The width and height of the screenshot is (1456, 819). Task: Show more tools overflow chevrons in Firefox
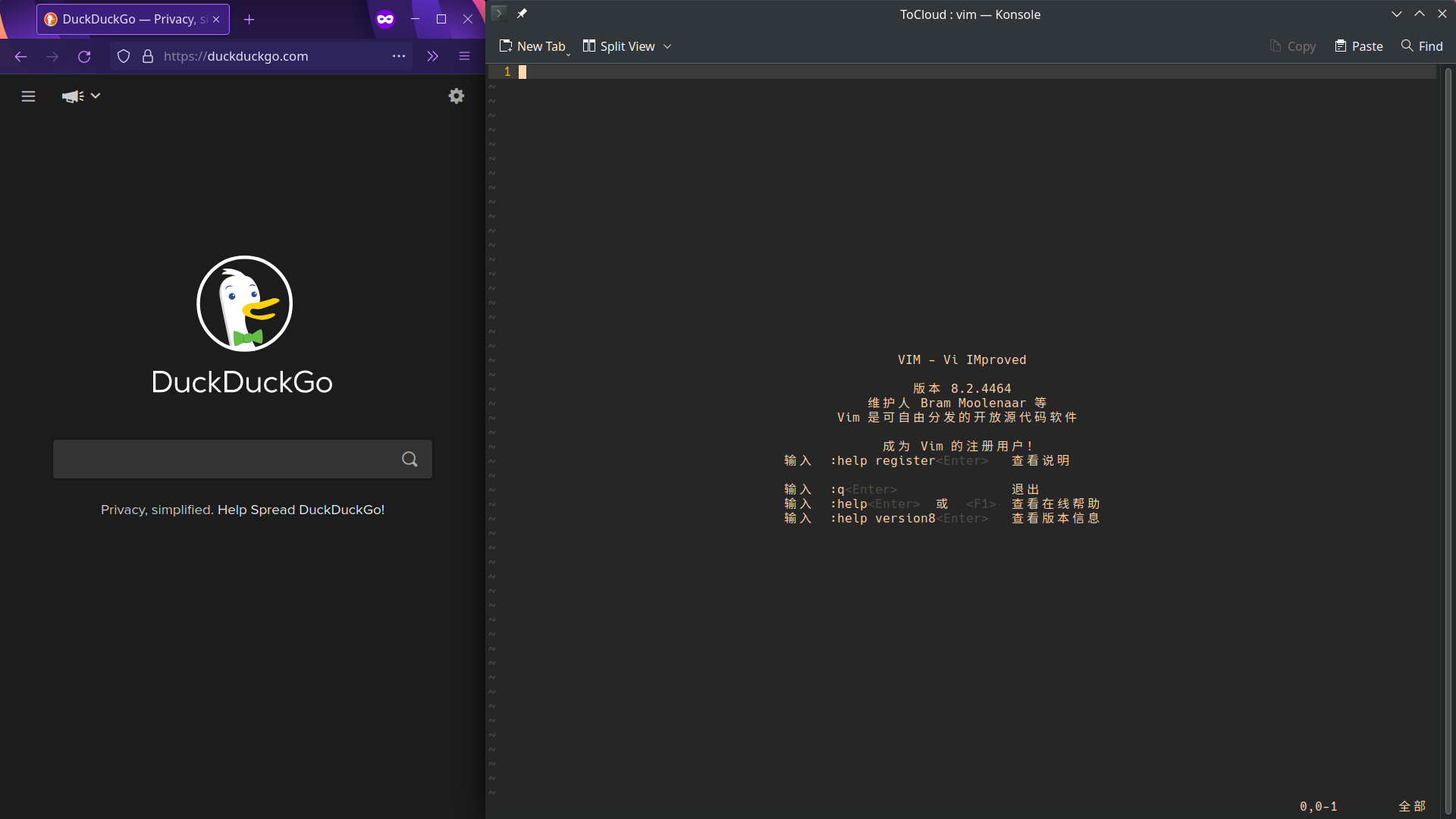click(432, 56)
